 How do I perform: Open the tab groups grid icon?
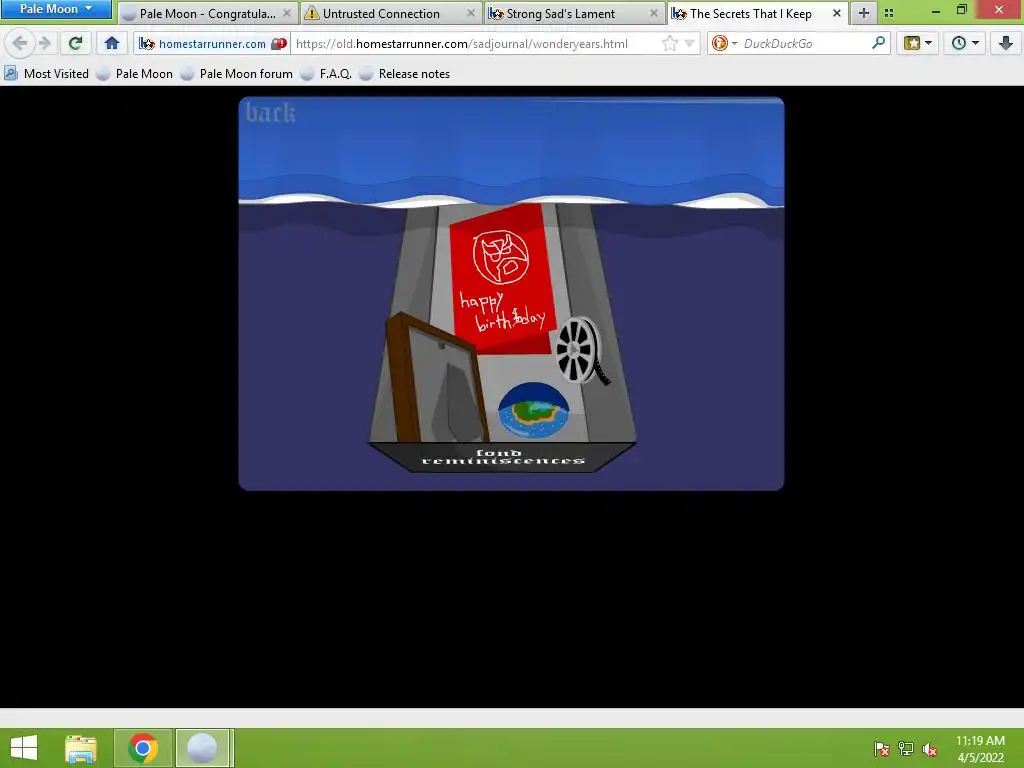click(889, 13)
